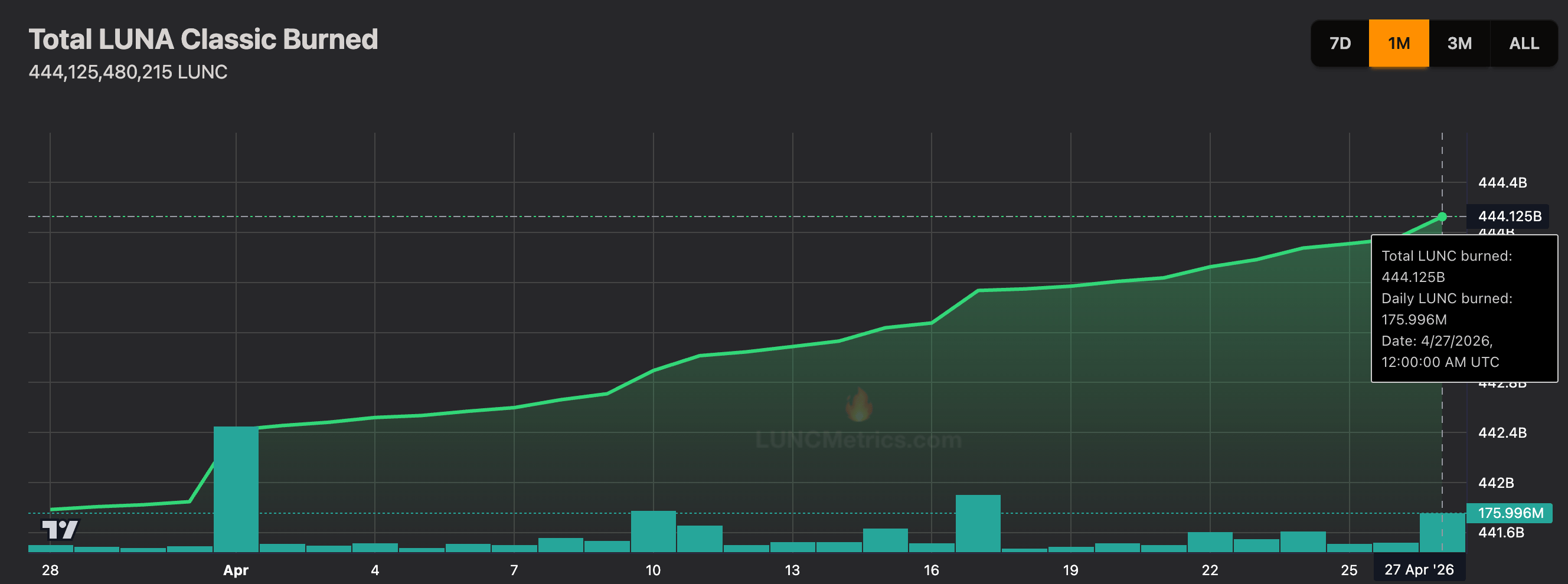This screenshot has width=1568, height=584.
Task: Click the 175.996M daily burn axis label
Action: click(1510, 513)
